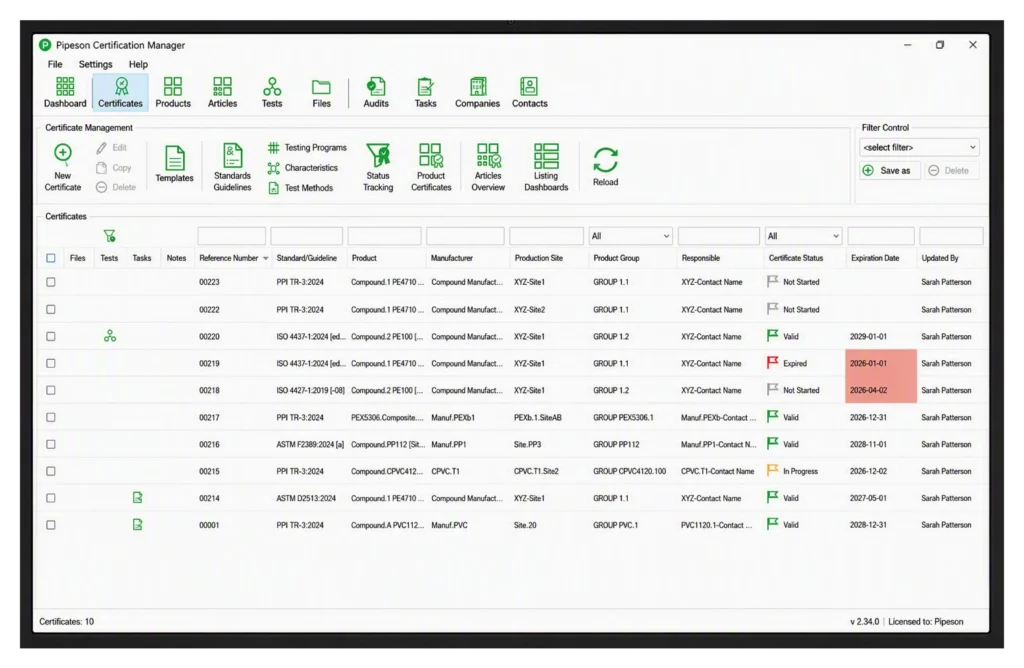1024x668 pixels.
Task: Click the green filter funnel icon
Action: (109, 236)
